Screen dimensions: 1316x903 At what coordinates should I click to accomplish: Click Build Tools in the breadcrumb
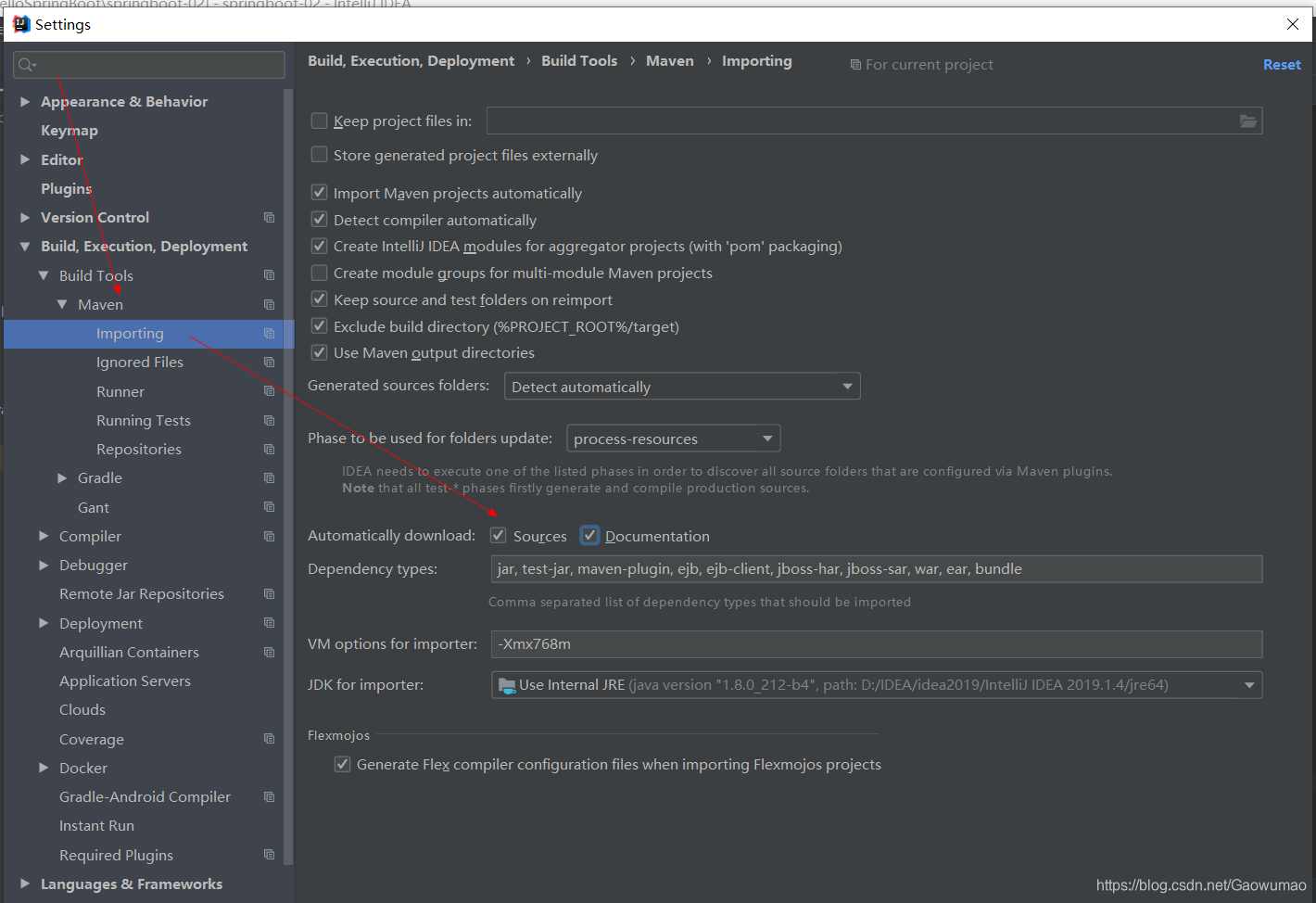click(x=579, y=61)
